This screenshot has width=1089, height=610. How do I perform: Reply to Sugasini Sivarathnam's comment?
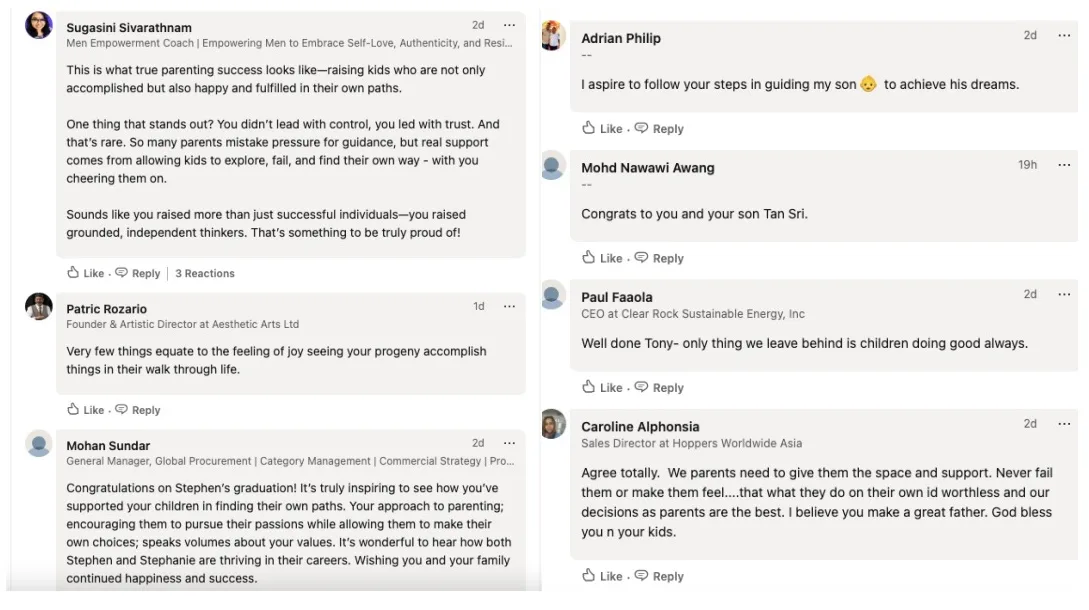[138, 273]
